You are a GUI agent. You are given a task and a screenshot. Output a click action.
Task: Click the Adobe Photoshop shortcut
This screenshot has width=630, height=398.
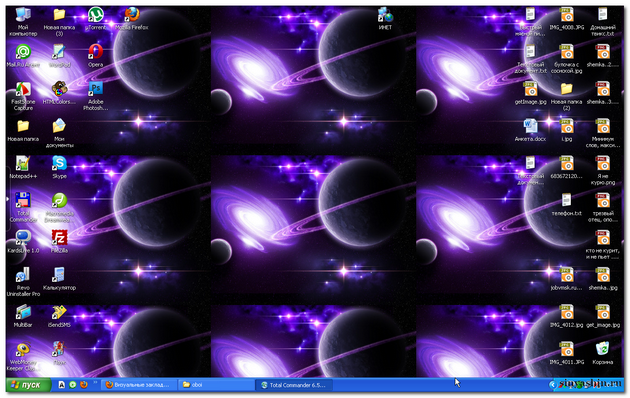(96, 96)
